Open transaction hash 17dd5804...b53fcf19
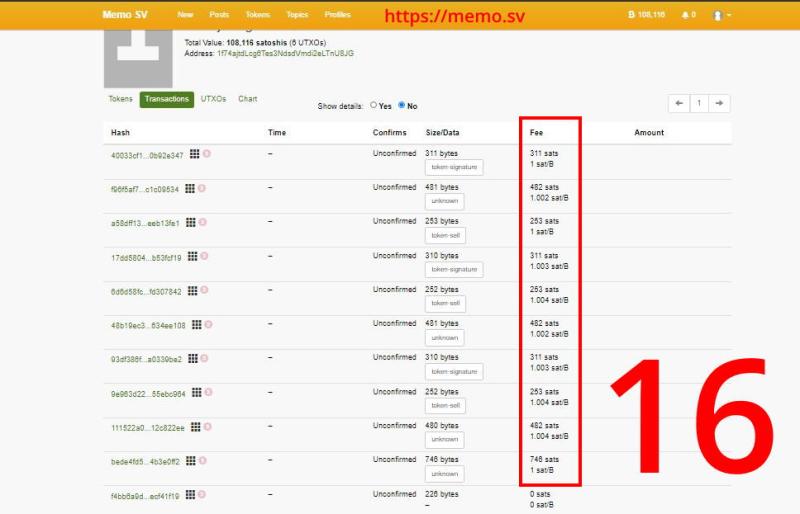 pos(146,258)
